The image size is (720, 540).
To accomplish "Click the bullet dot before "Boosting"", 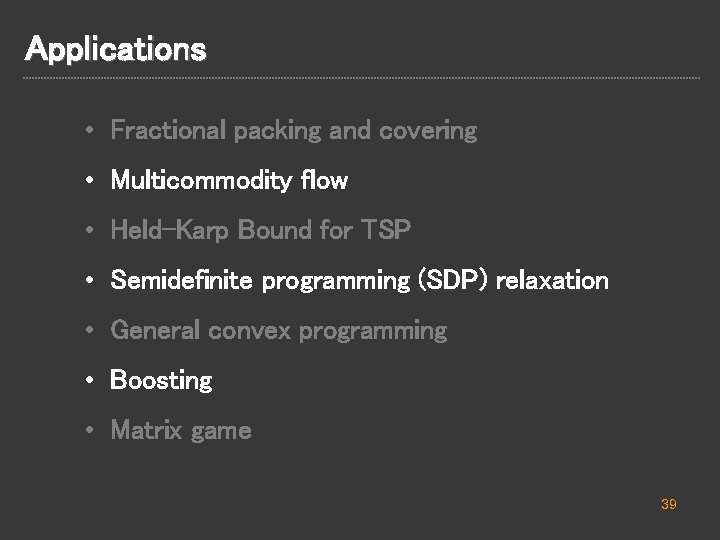I will point(90,381).
